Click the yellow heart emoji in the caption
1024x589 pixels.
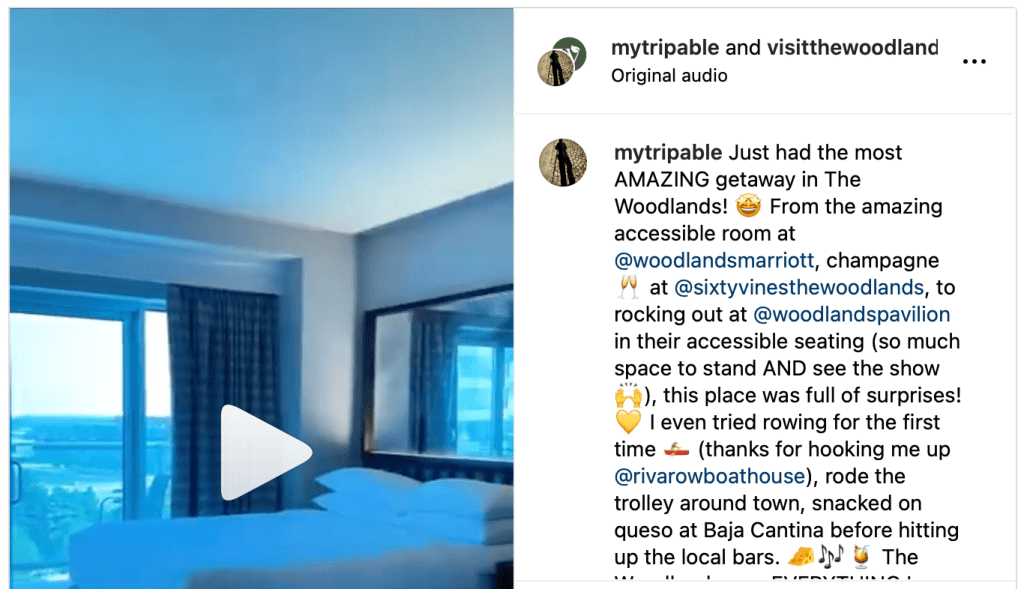628,422
